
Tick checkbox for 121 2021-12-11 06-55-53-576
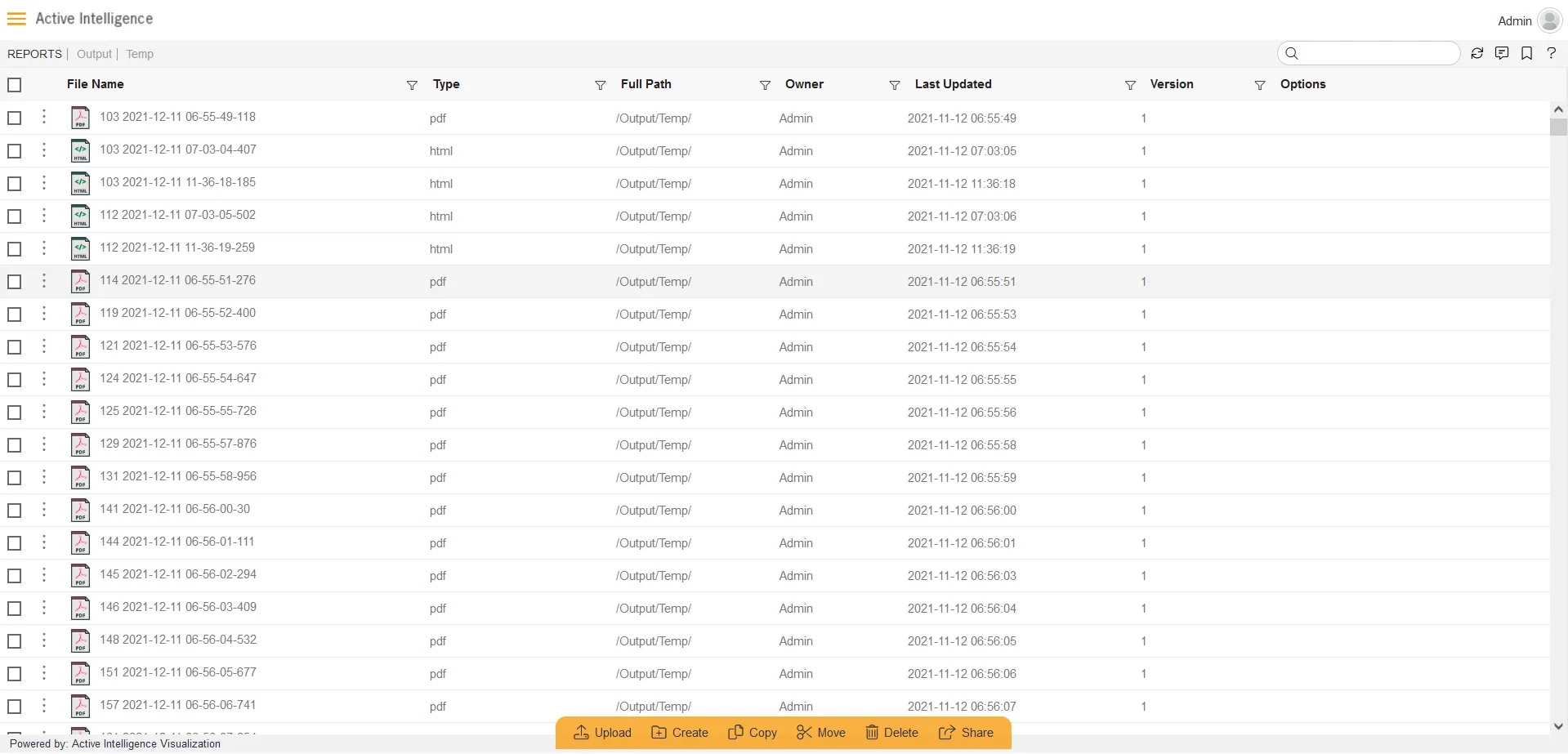15,346
